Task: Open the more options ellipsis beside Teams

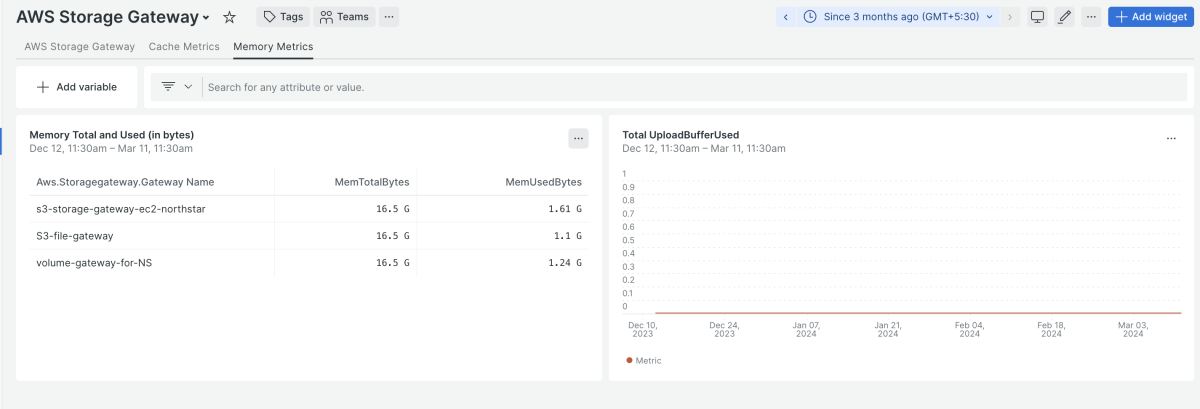Action: [x=389, y=17]
